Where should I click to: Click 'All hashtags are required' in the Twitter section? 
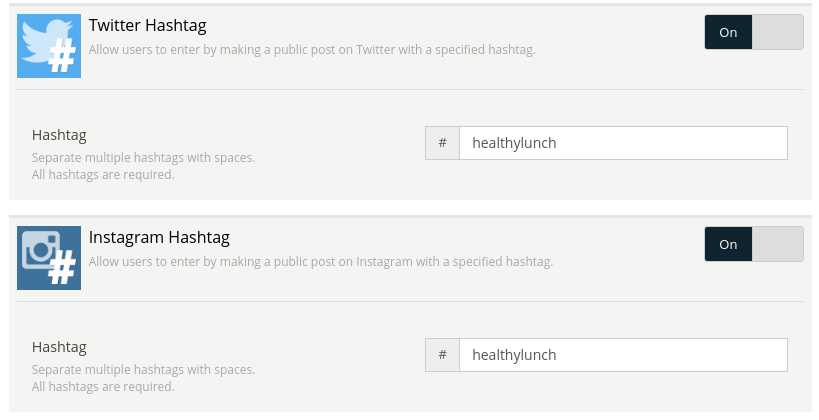103,174
